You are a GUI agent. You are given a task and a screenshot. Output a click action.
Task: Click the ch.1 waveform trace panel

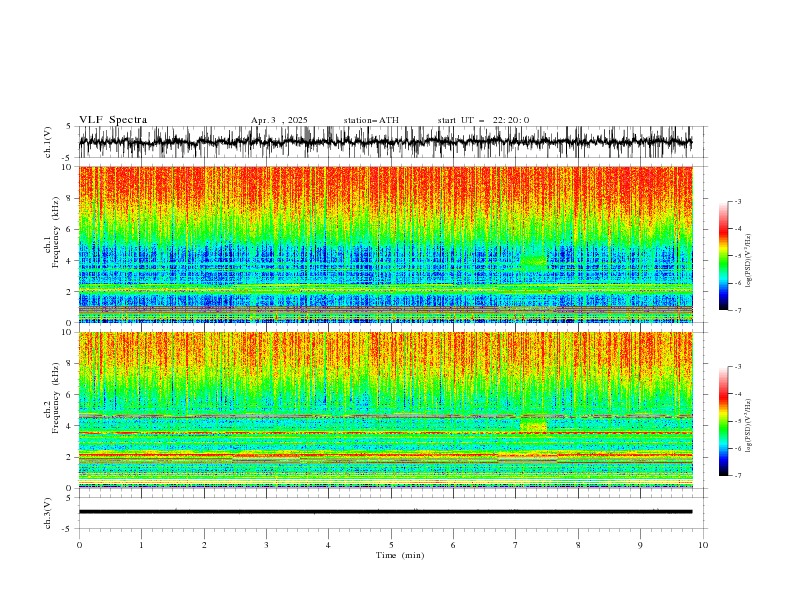coord(385,142)
